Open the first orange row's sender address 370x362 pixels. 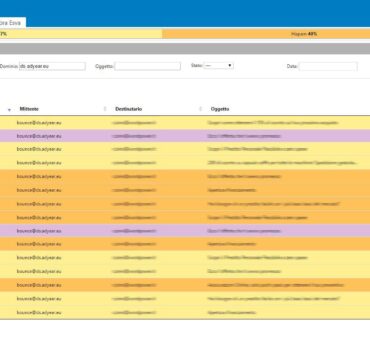(x=39, y=176)
